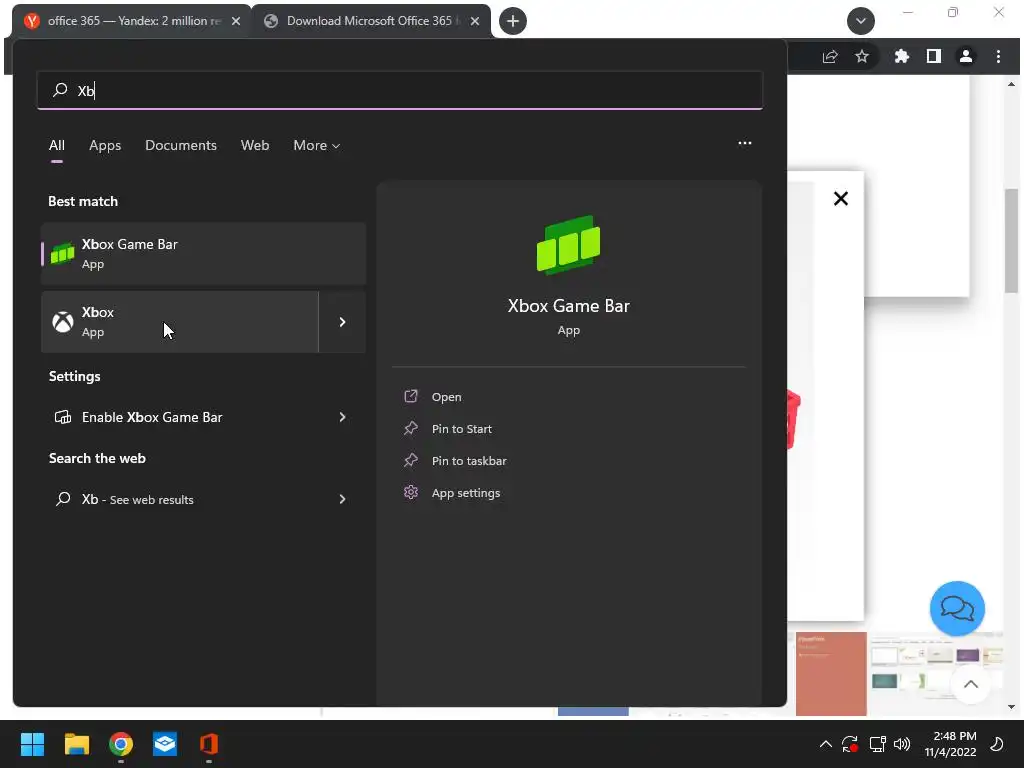Screen dimensions: 1024x768
Task: Bookmark this page with star icon
Action: [862, 57]
